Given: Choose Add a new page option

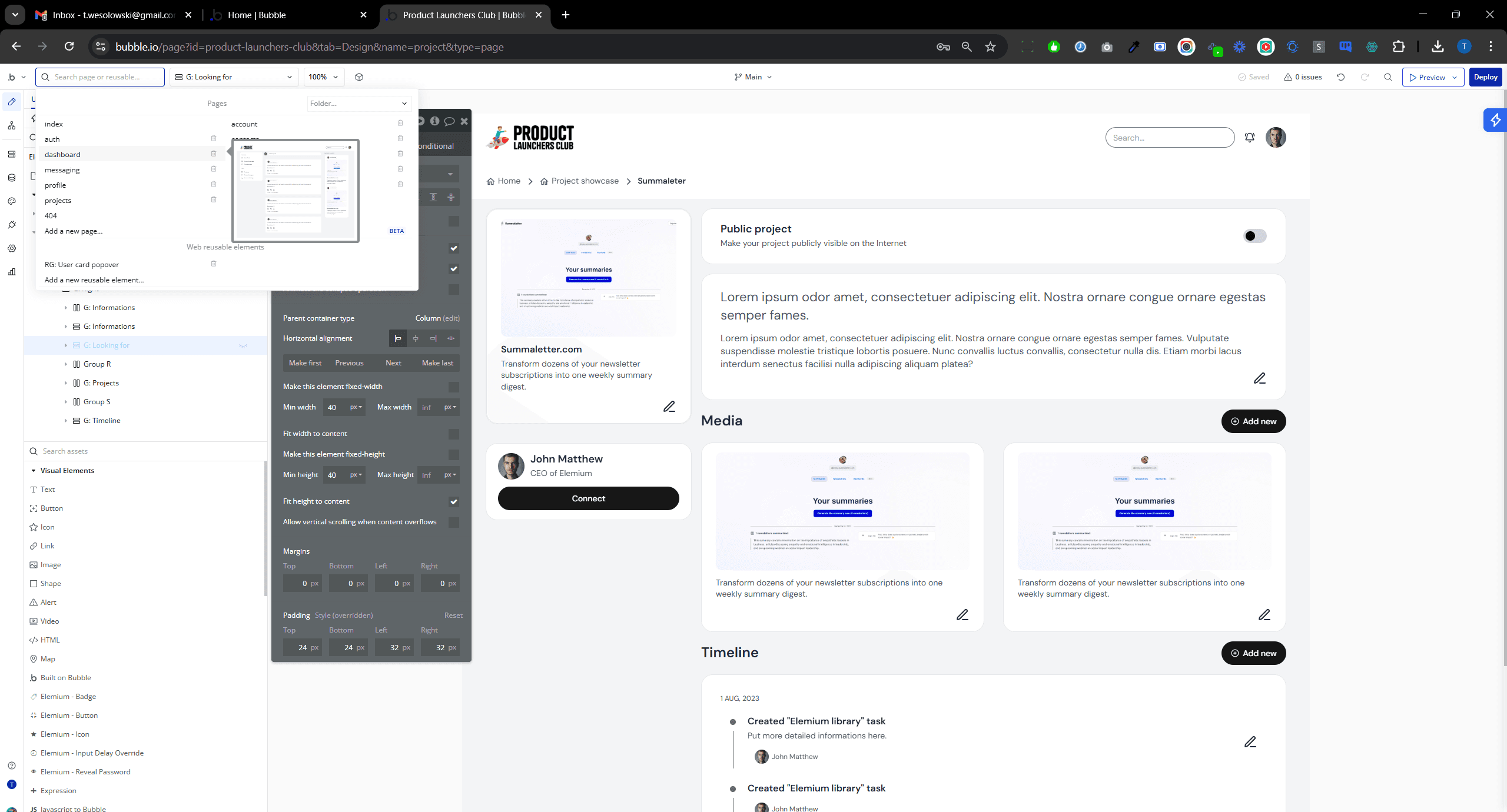Looking at the screenshot, I should point(74,231).
